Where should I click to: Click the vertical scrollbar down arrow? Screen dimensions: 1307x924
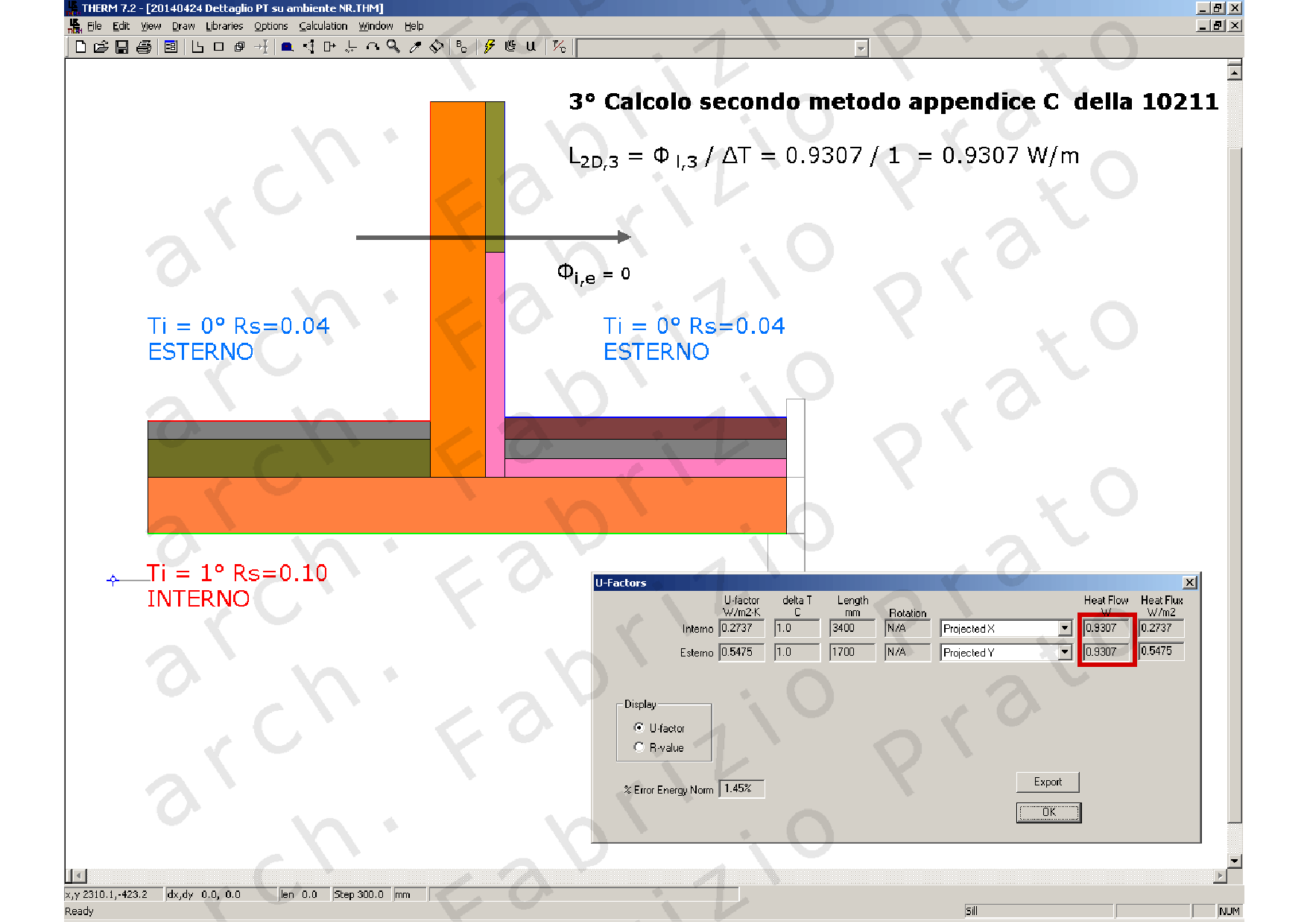pos(1235,861)
